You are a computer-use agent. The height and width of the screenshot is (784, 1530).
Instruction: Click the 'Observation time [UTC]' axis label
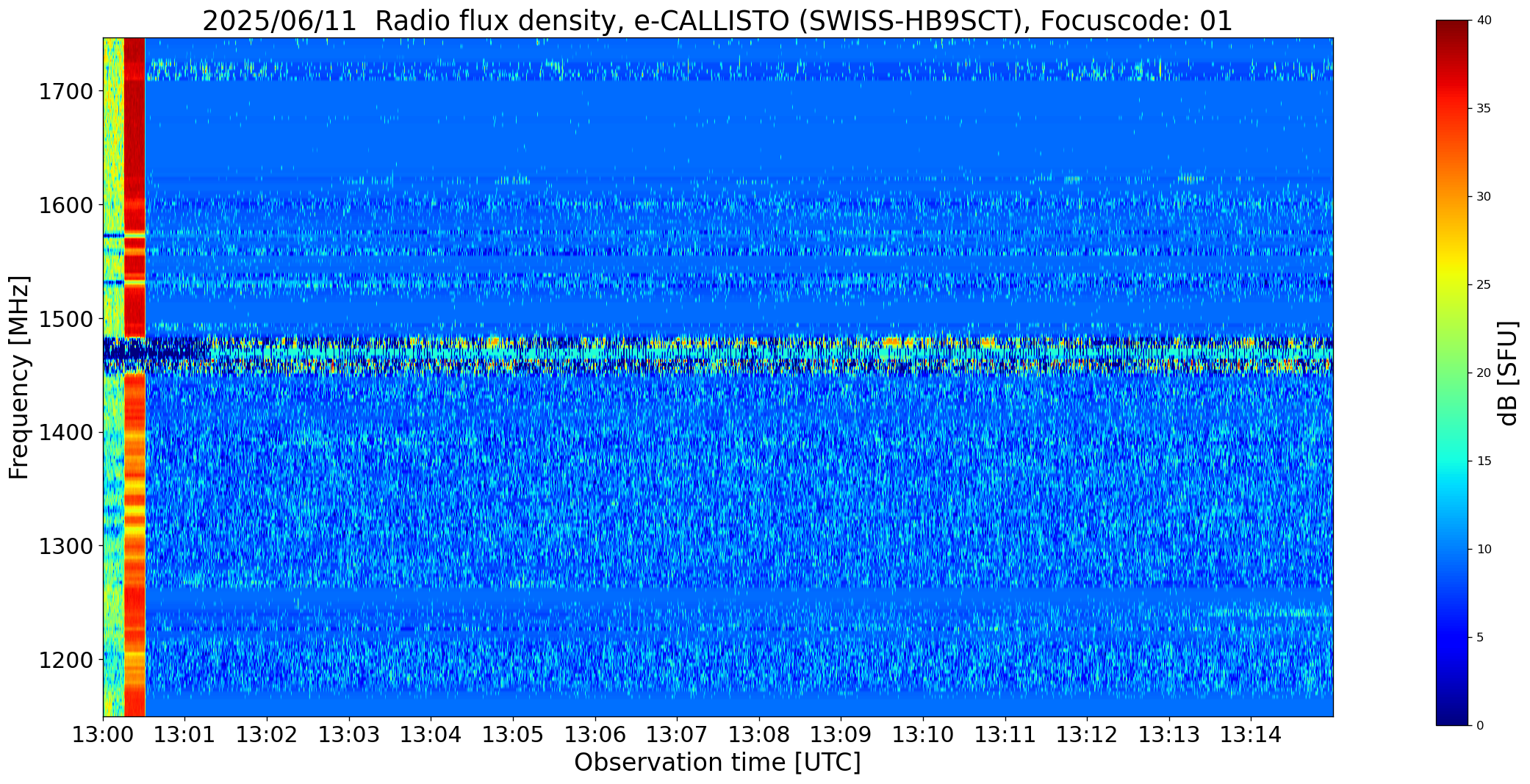(717, 763)
